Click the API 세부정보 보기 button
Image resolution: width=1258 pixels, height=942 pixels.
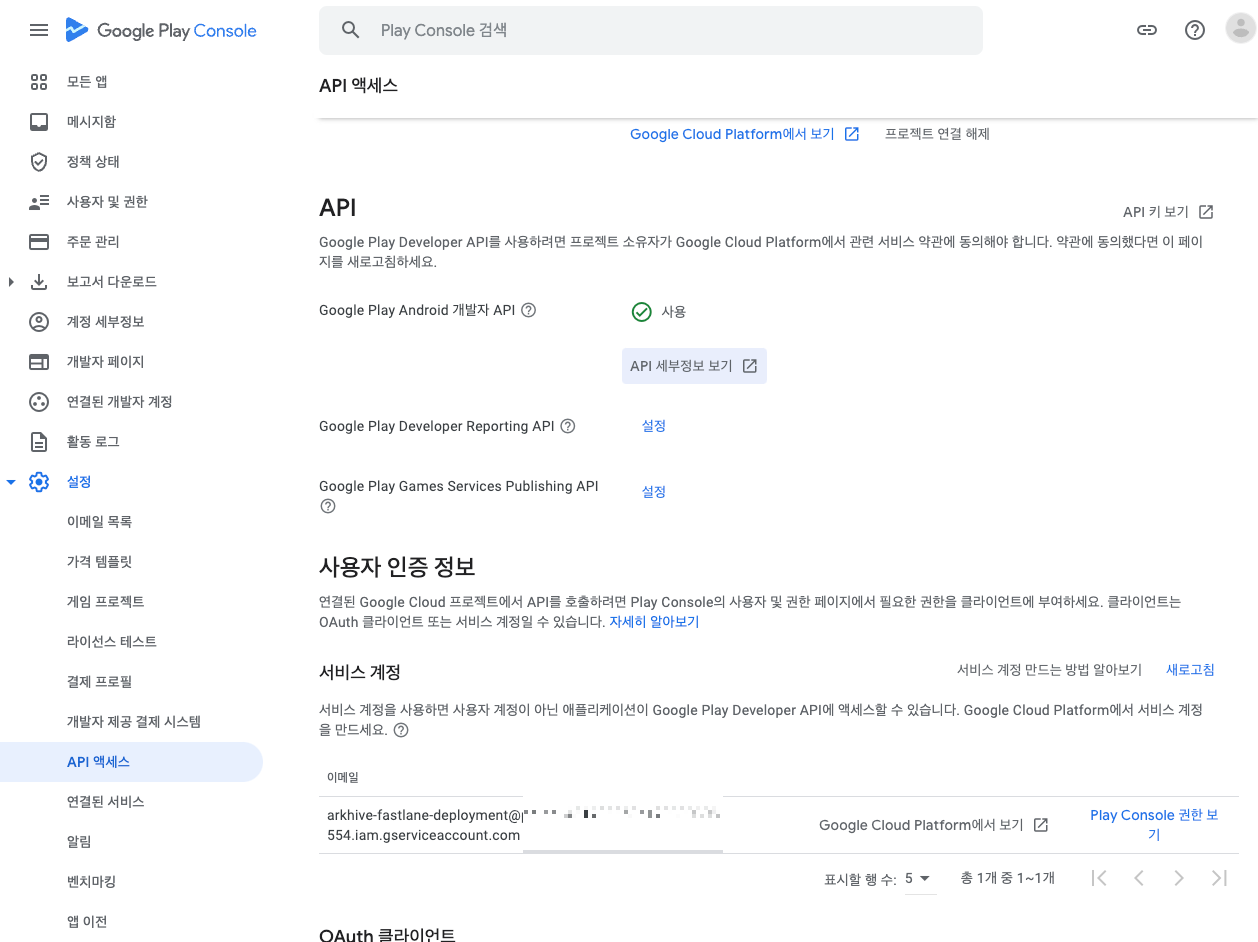click(x=694, y=366)
